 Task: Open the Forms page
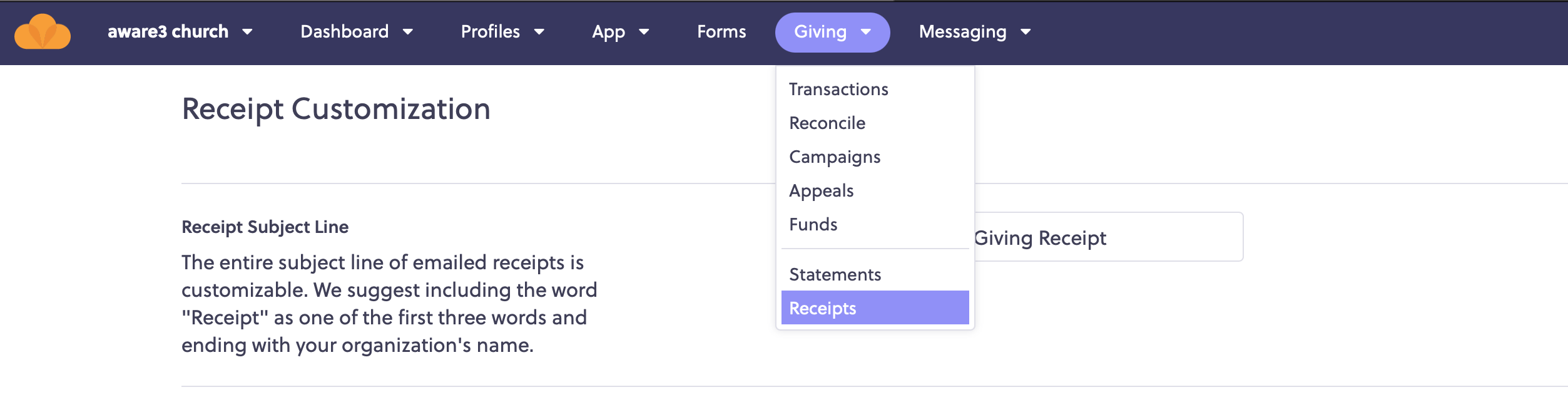coord(721,32)
